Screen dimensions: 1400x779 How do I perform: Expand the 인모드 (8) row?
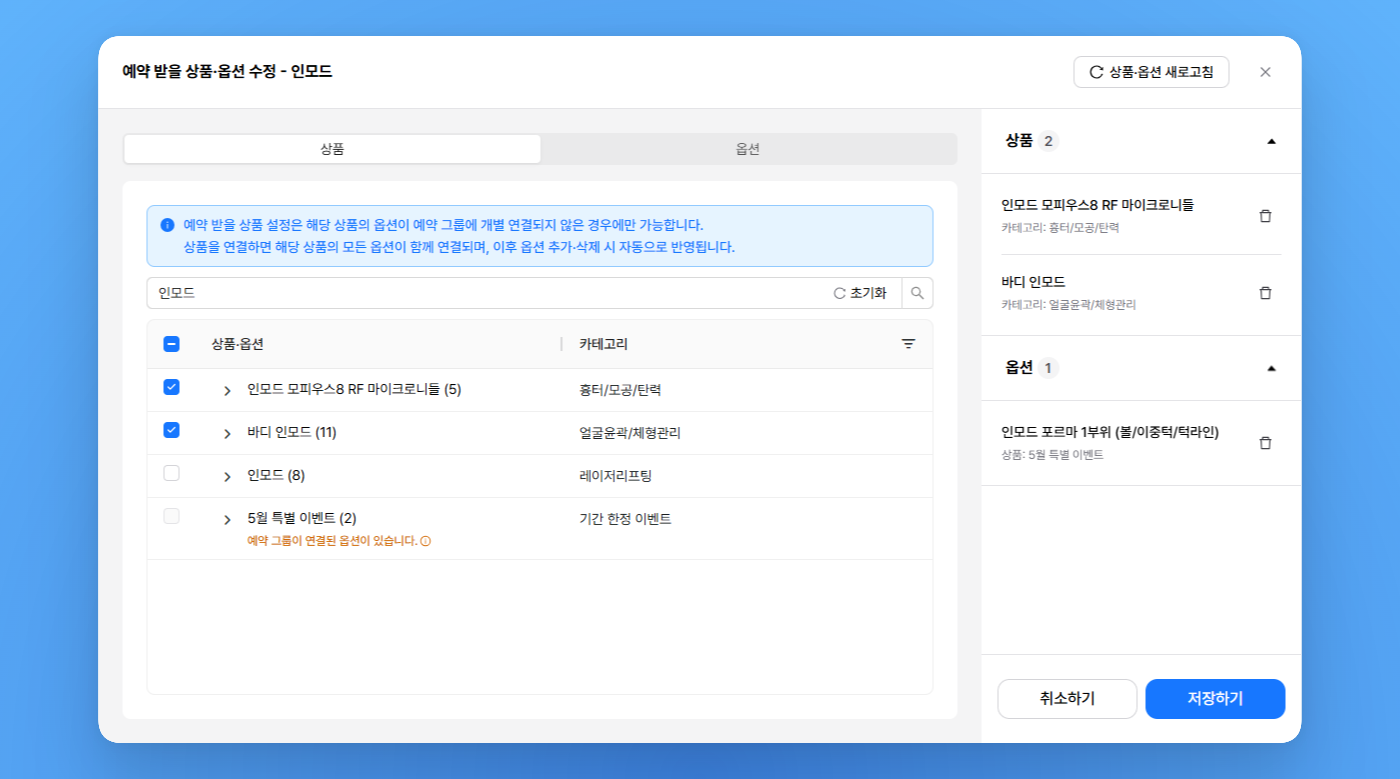227,476
